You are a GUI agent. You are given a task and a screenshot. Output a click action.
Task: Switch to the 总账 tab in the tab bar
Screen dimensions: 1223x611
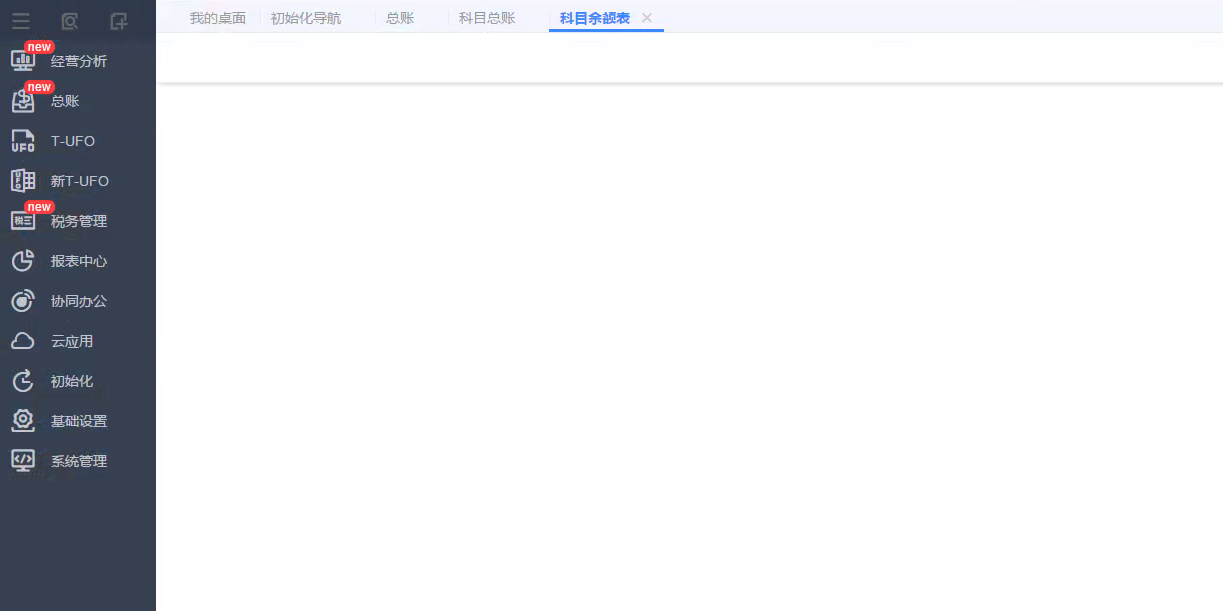[x=400, y=18]
